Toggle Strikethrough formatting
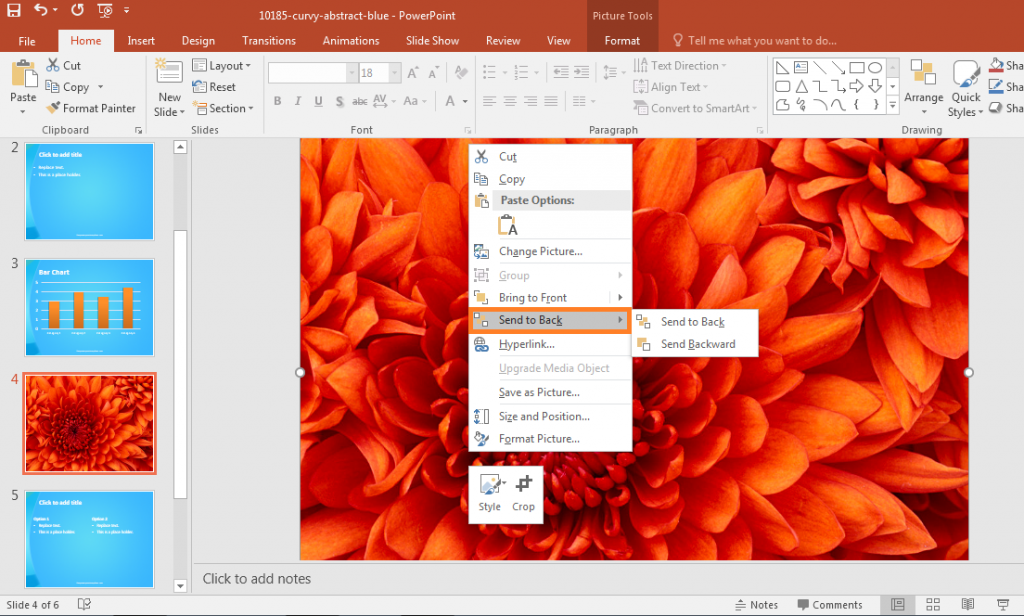This screenshot has height=616, width=1024. coord(359,101)
